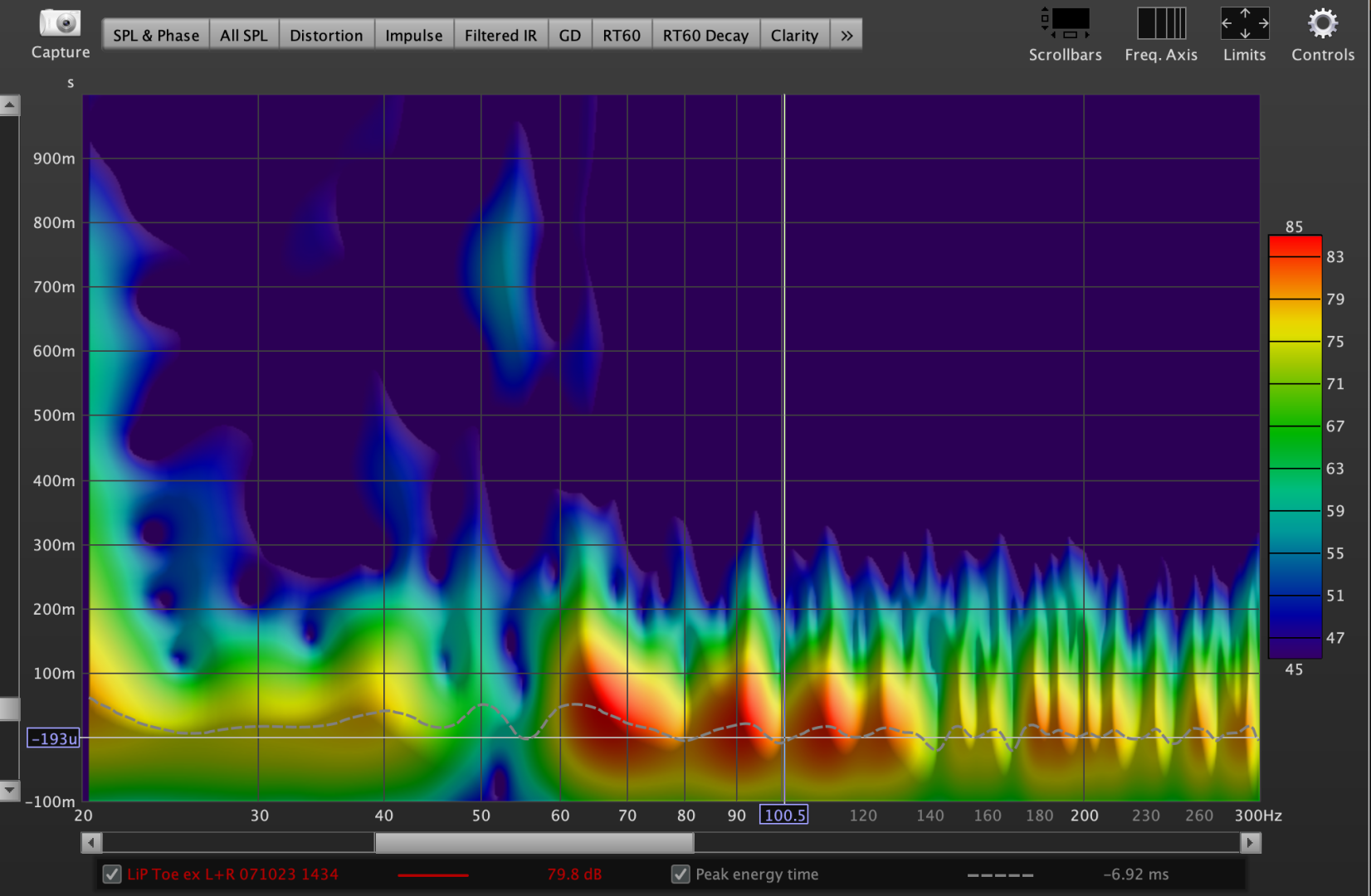The width and height of the screenshot is (1371, 896).
Task: Open the graph Limits icon
Action: click(x=1244, y=23)
